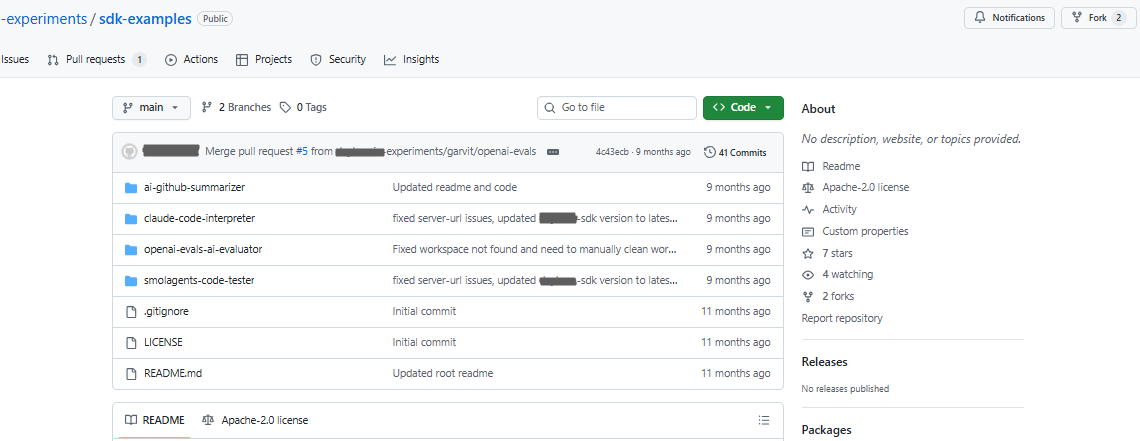View the Insights tab
This screenshot has height=441, width=1140.
(x=412, y=60)
